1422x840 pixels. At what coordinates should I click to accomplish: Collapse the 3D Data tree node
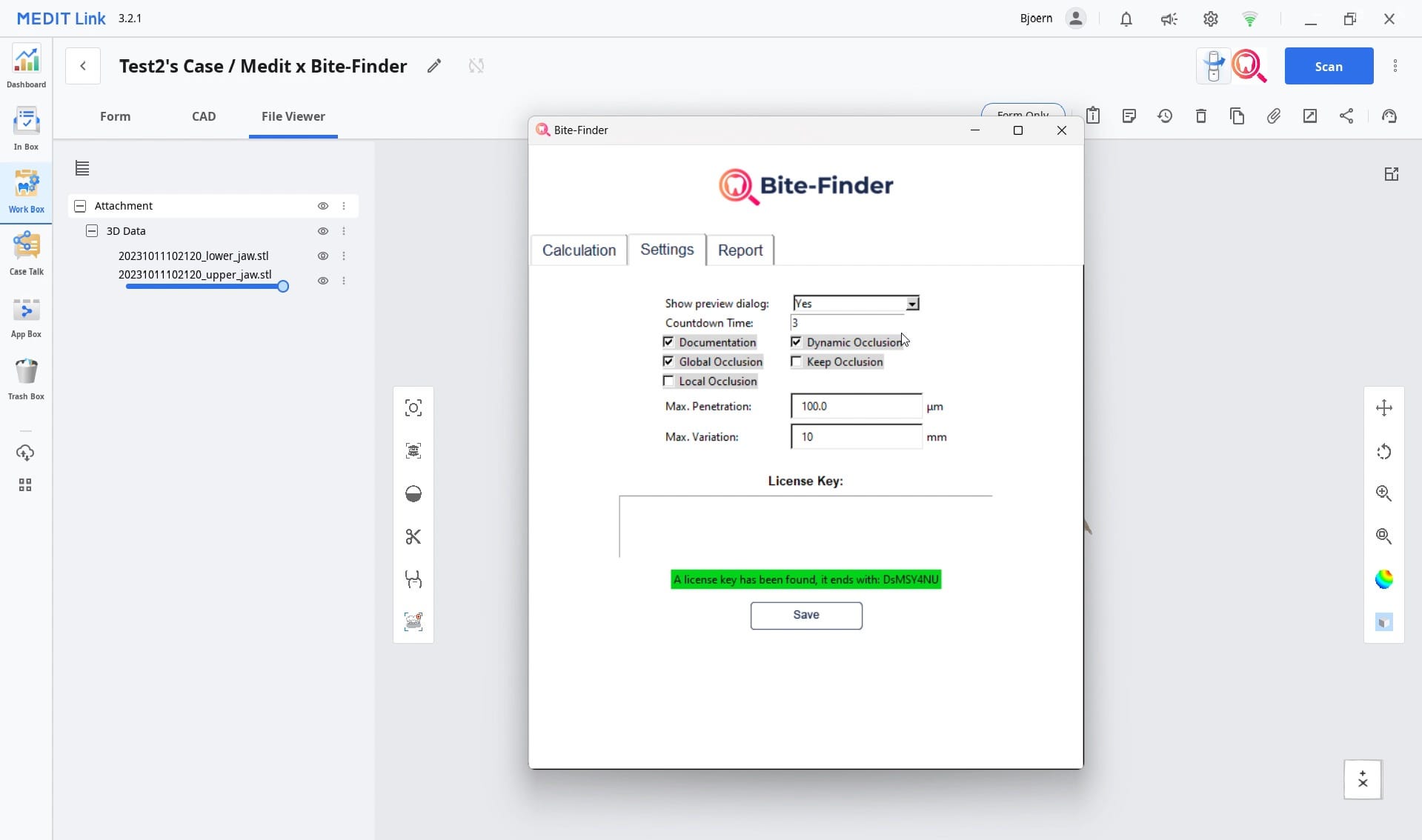click(92, 231)
